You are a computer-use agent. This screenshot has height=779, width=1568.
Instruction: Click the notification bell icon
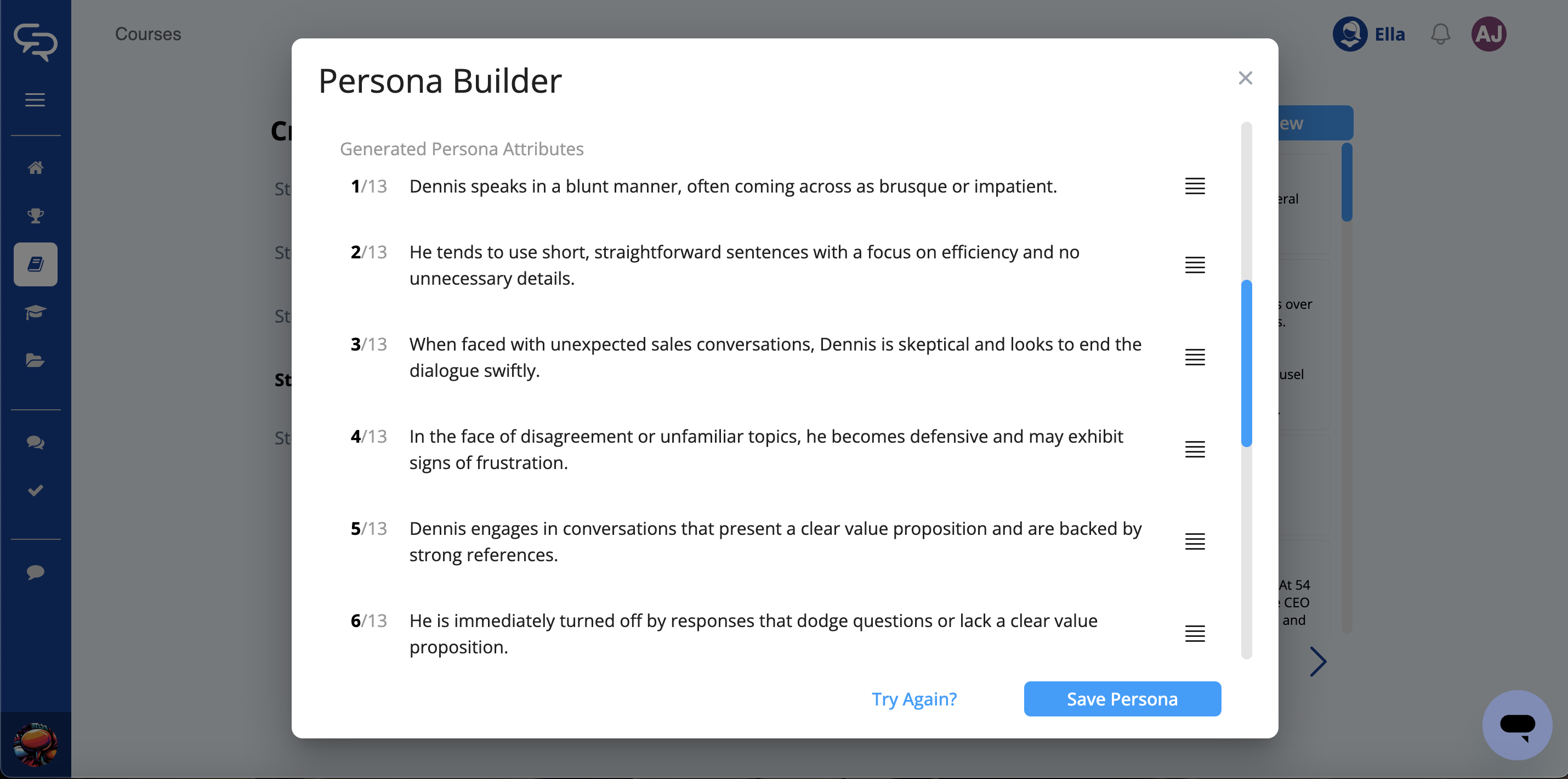[x=1440, y=34]
